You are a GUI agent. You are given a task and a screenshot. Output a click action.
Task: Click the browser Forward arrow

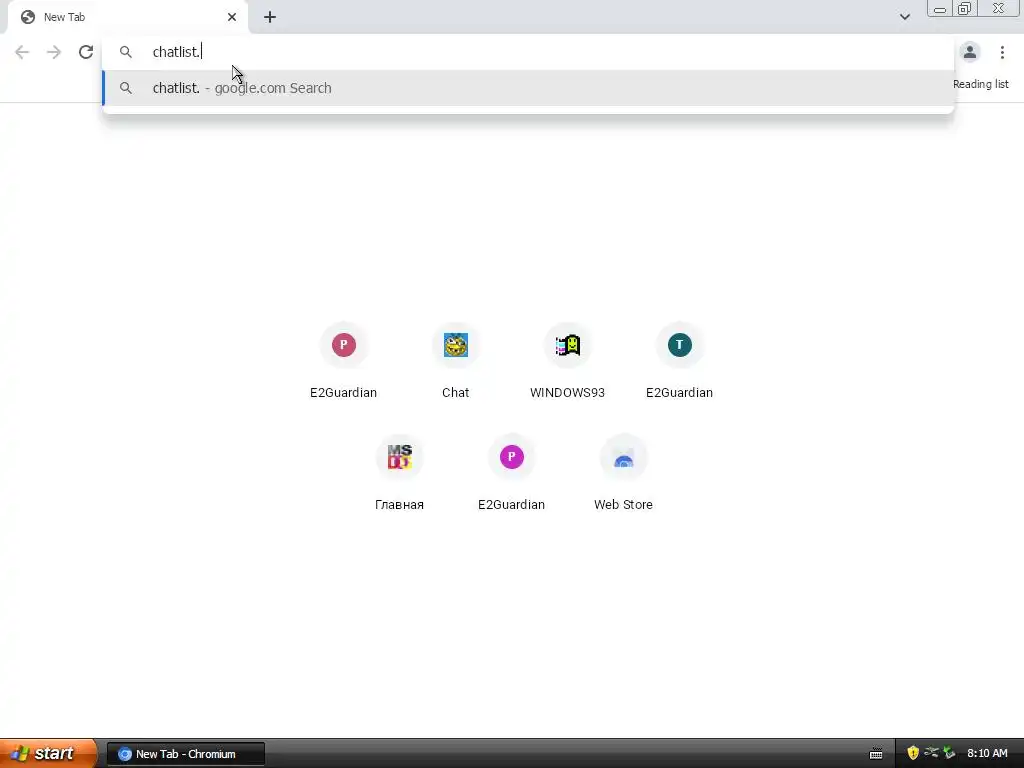tap(54, 52)
